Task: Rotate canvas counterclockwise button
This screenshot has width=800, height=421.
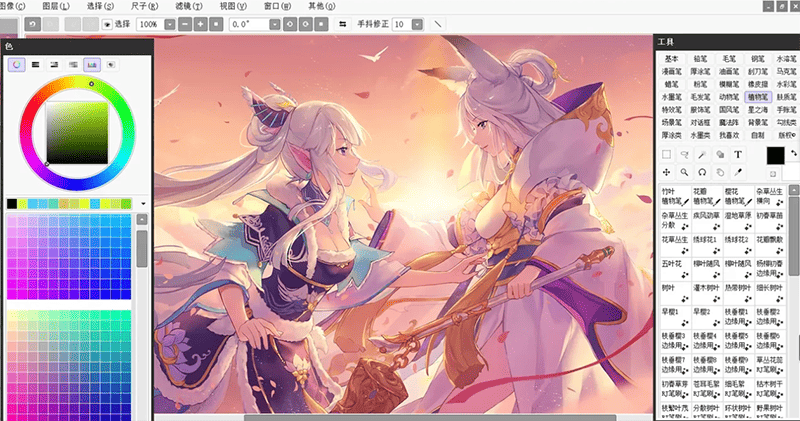Action: (290, 24)
